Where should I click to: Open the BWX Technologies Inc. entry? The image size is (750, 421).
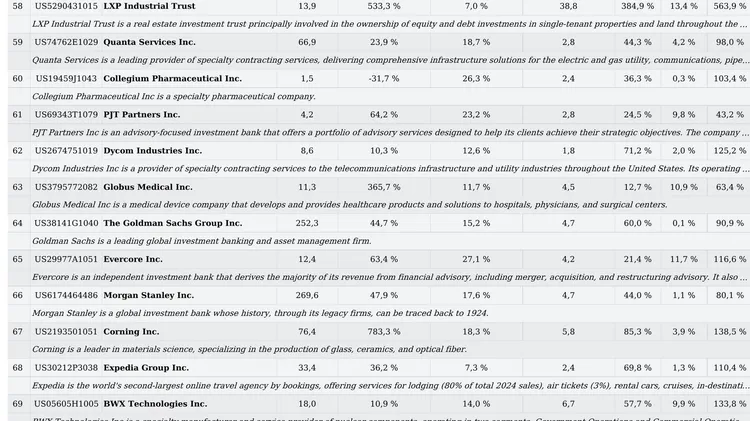[x=155, y=404]
